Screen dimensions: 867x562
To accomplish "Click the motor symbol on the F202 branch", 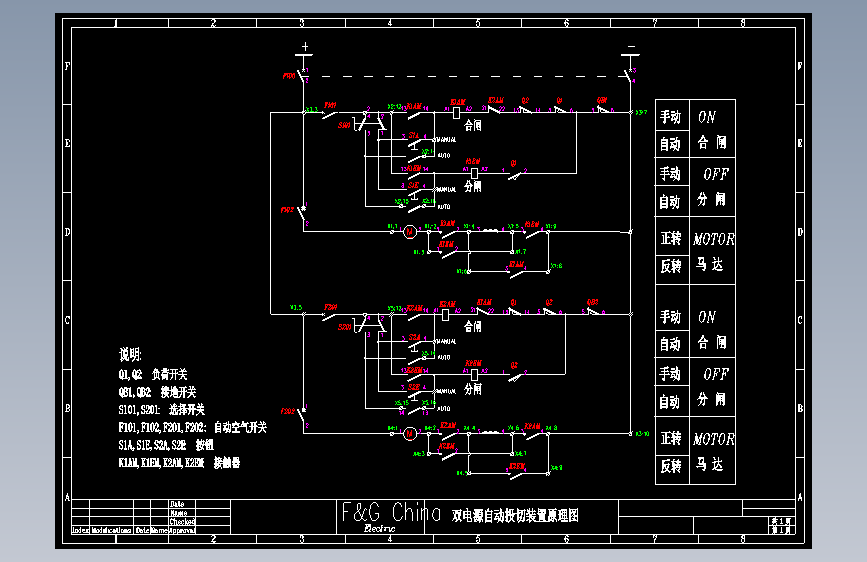I will point(410,434).
